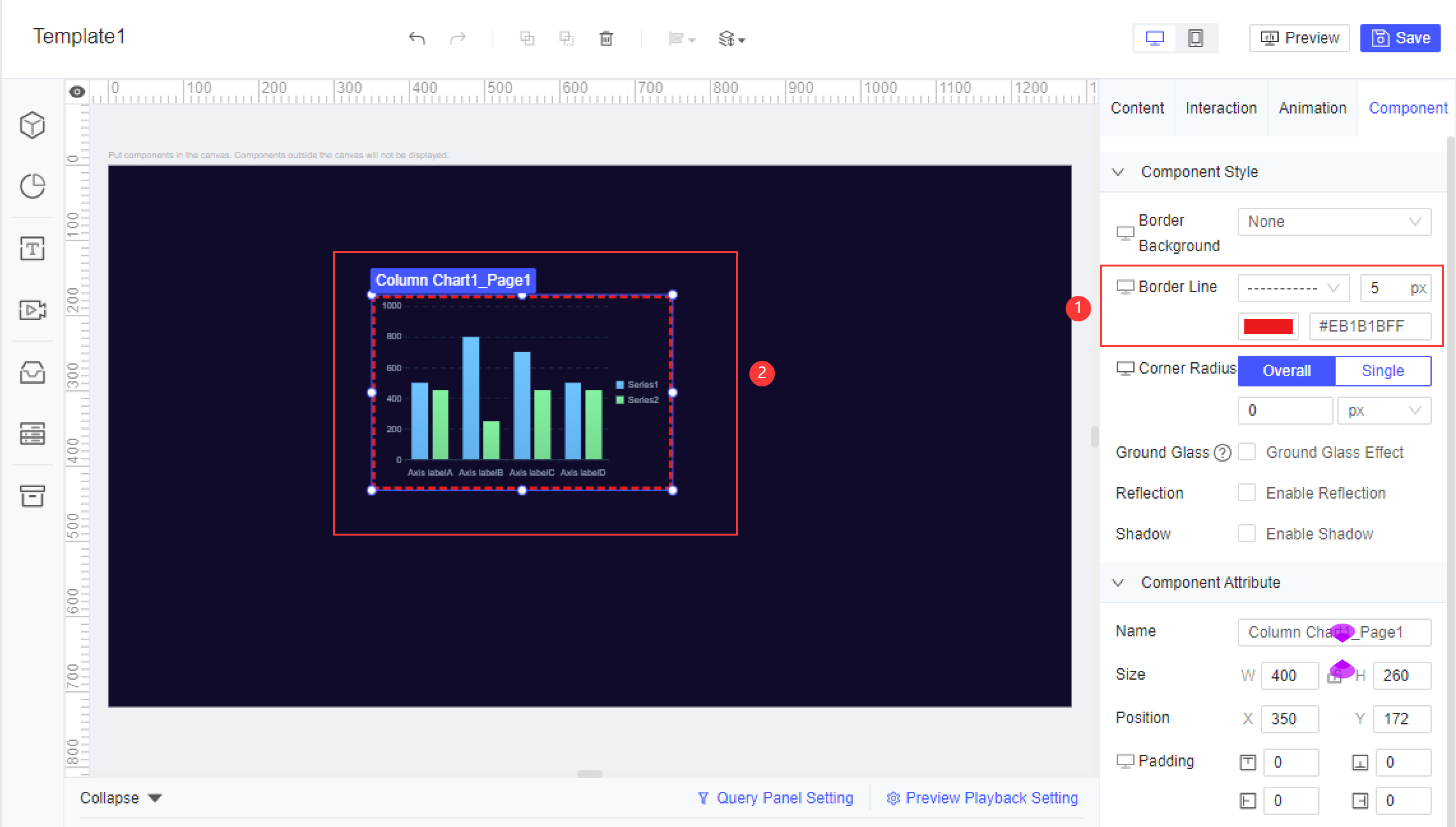
Task: Switch to the Animation tab
Action: [1312, 108]
